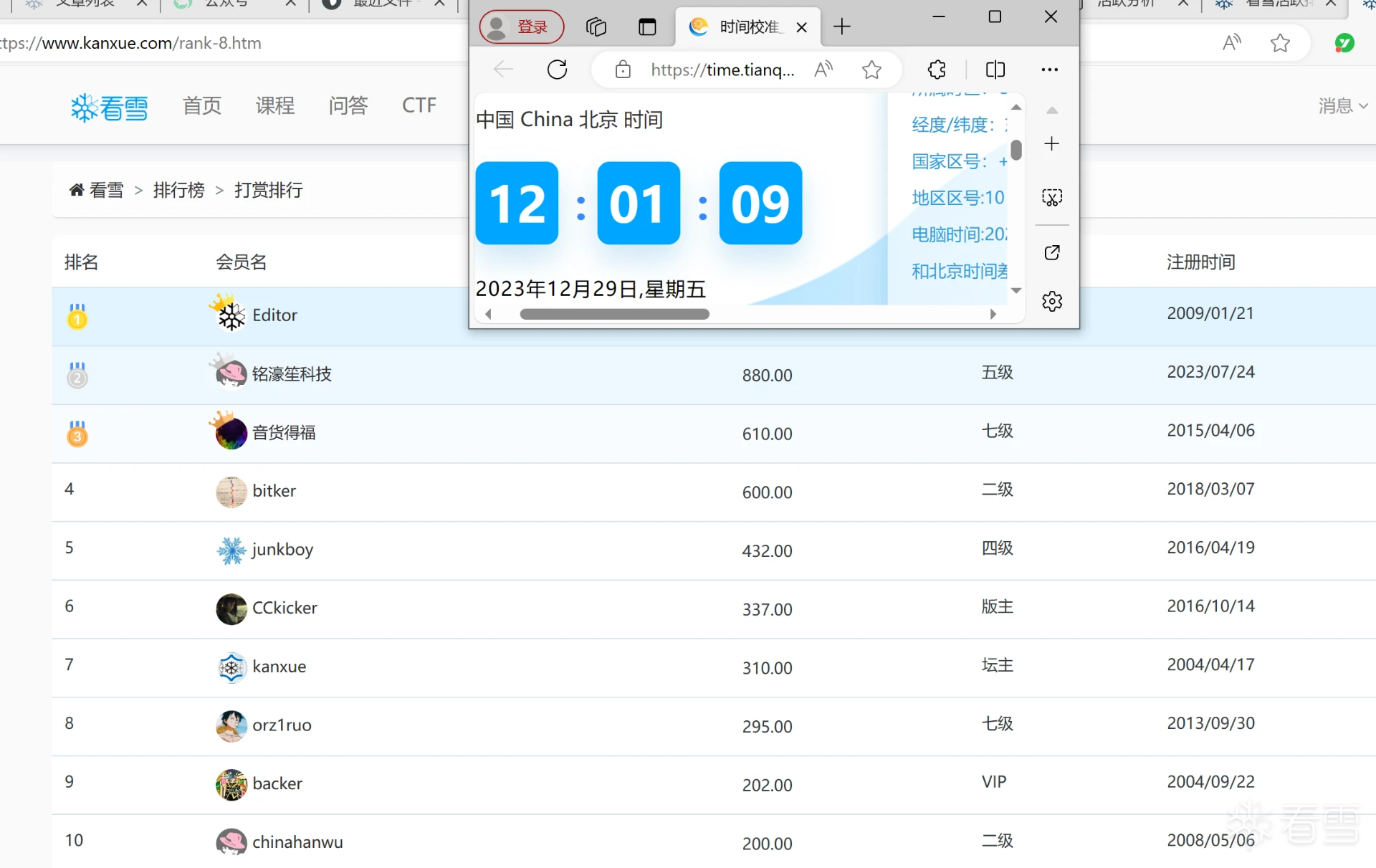Screen dimensions: 1376x868
Task: Open the external link sidebar icon
Action: [1052, 252]
